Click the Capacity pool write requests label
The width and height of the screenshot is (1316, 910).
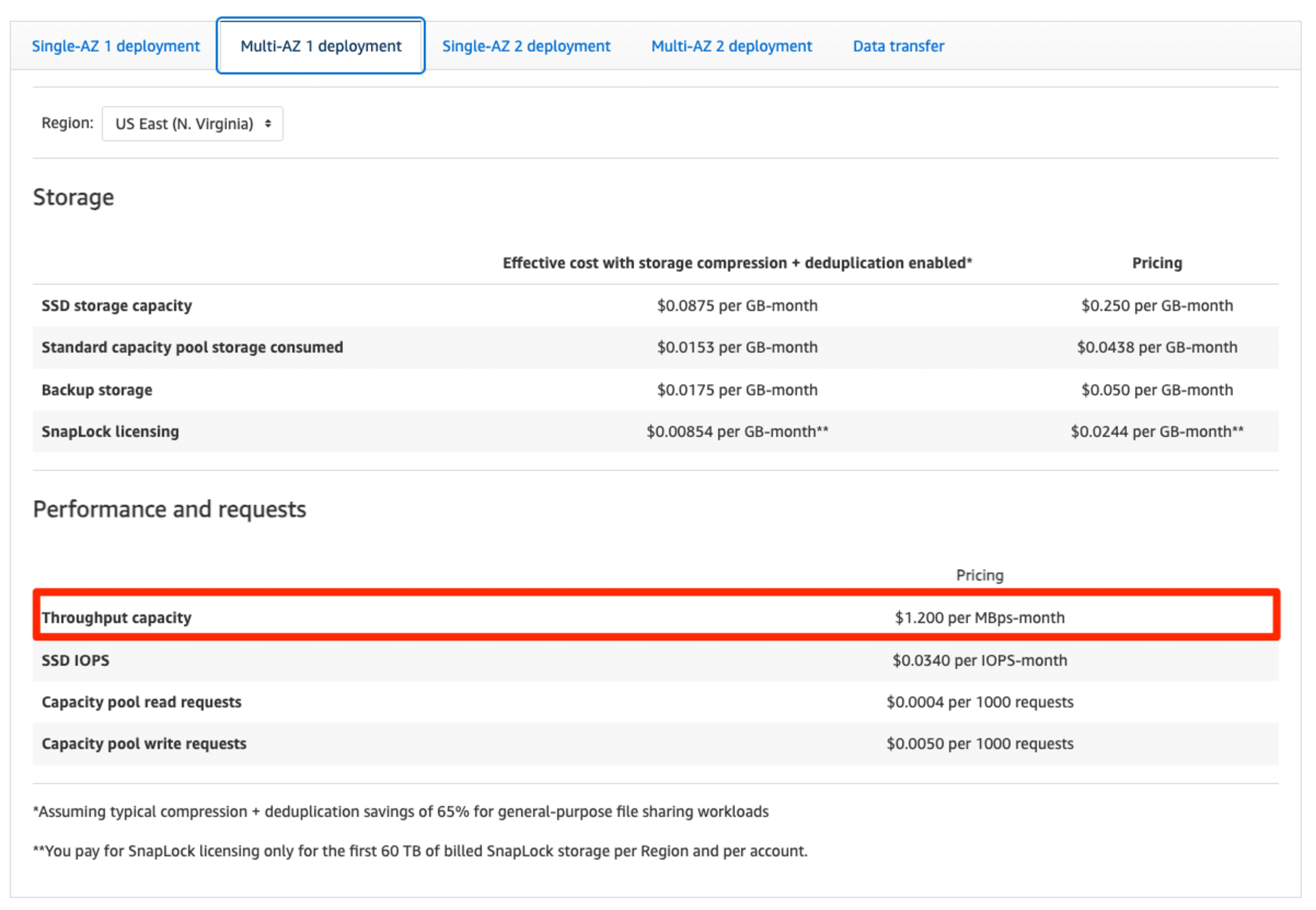(144, 744)
